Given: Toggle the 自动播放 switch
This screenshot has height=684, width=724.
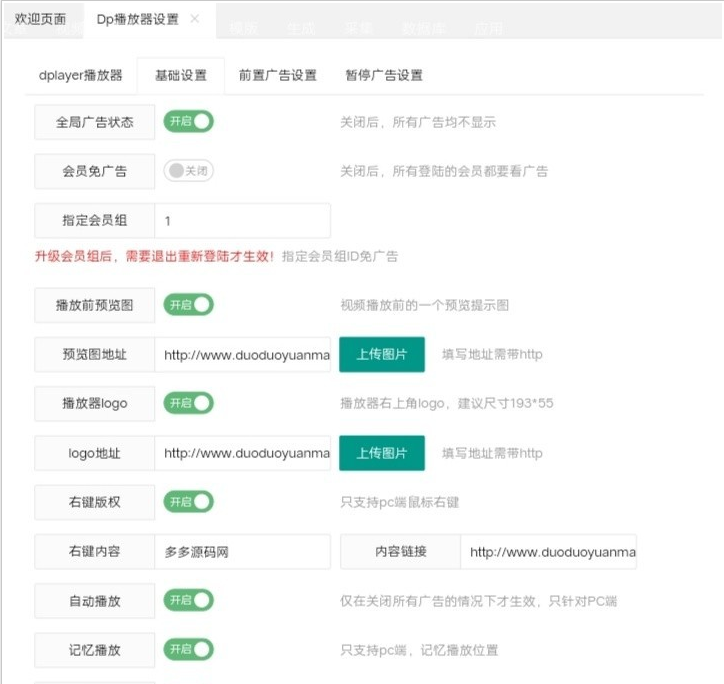Looking at the screenshot, I should tap(189, 600).
